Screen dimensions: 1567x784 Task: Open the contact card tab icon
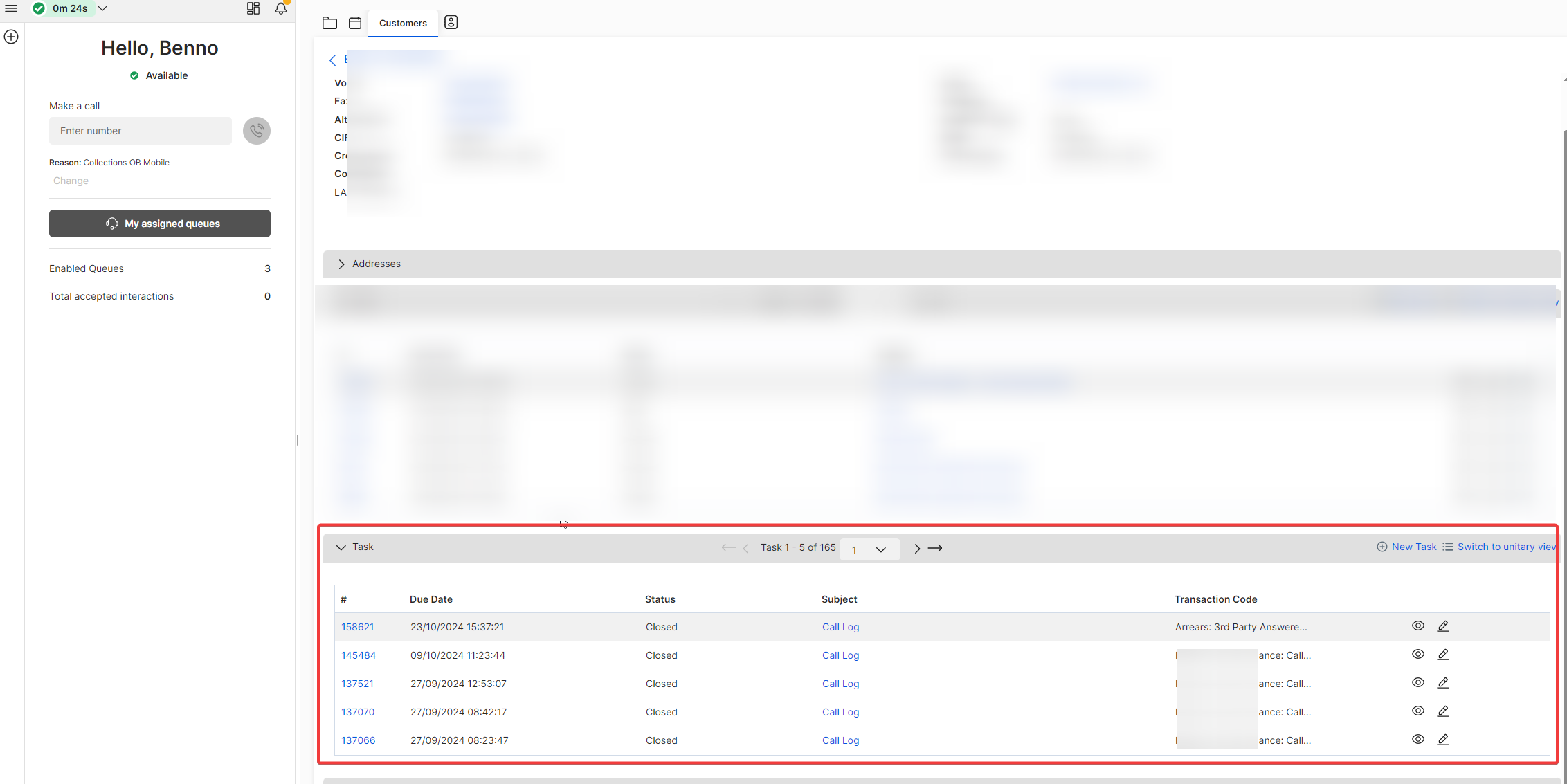tap(451, 23)
